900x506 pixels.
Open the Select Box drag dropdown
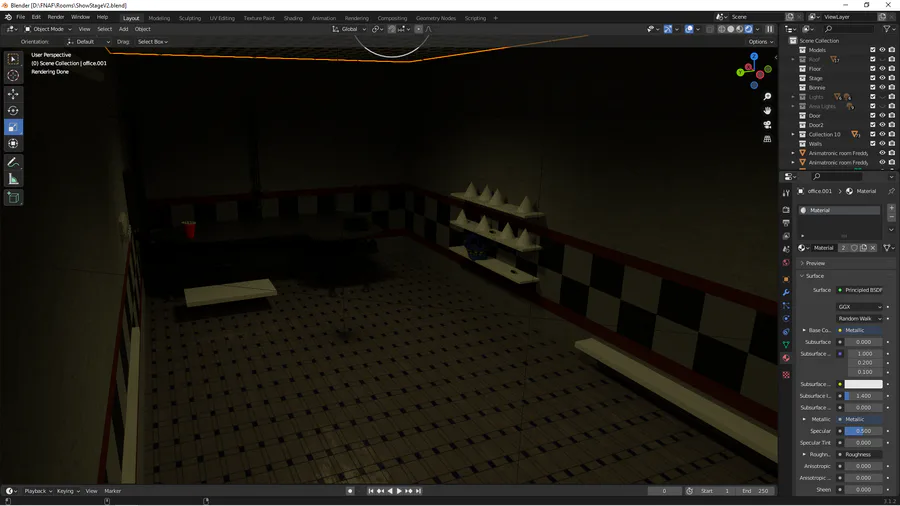click(x=153, y=42)
